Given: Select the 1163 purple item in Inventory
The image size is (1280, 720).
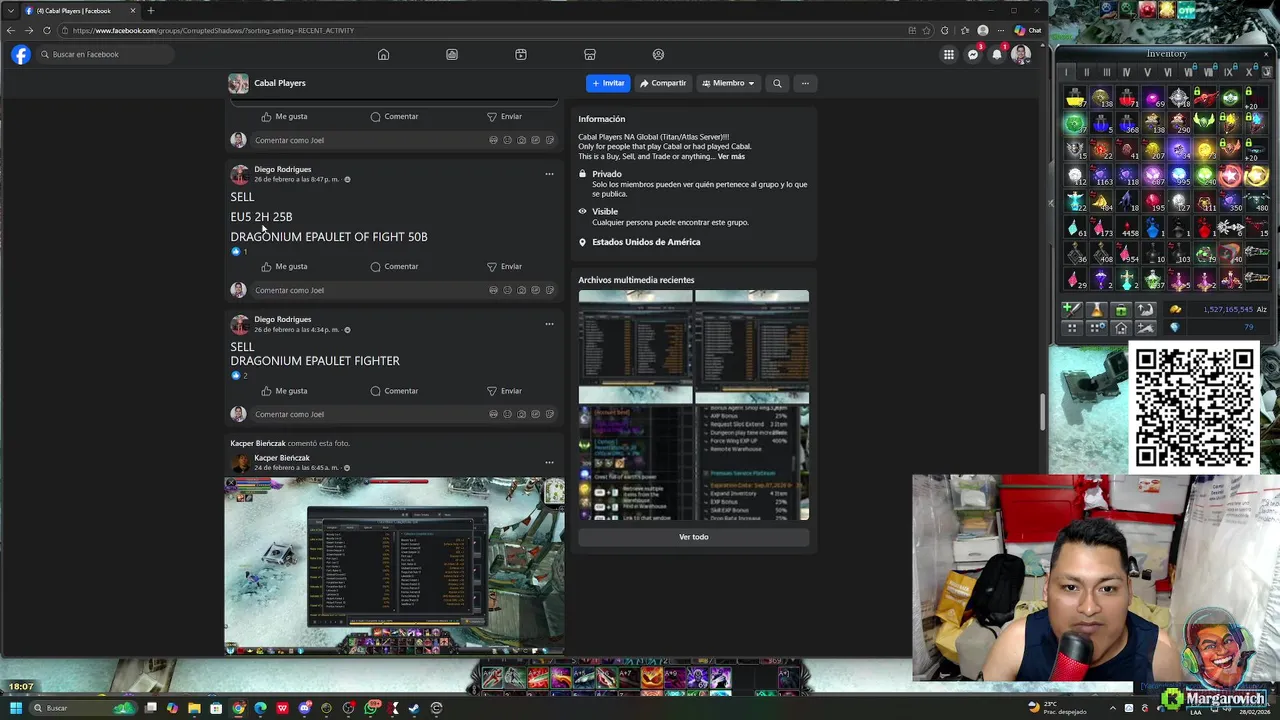Looking at the screenshot, I should pos(1101,176).
